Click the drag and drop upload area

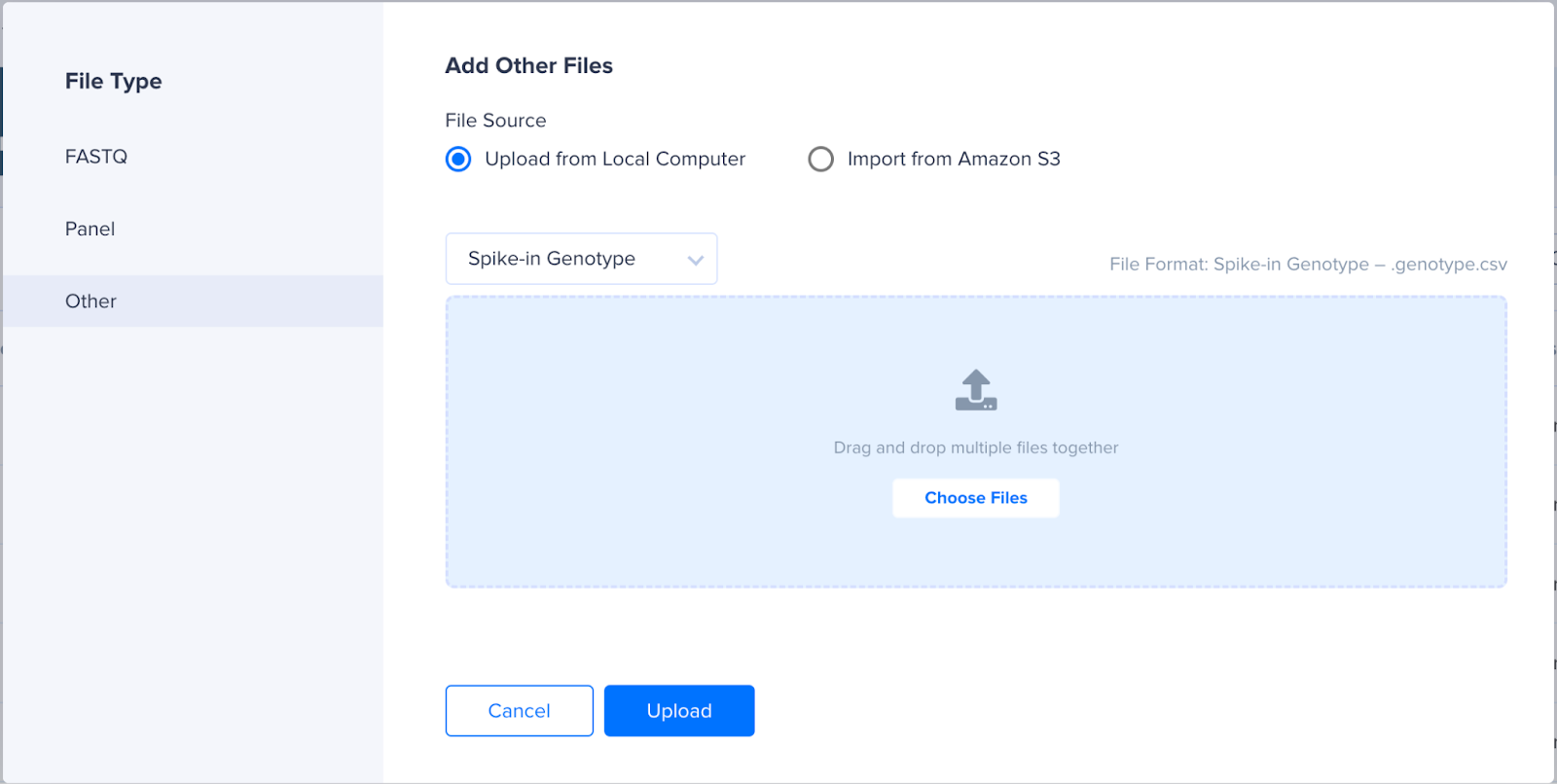tap(976, 442)
